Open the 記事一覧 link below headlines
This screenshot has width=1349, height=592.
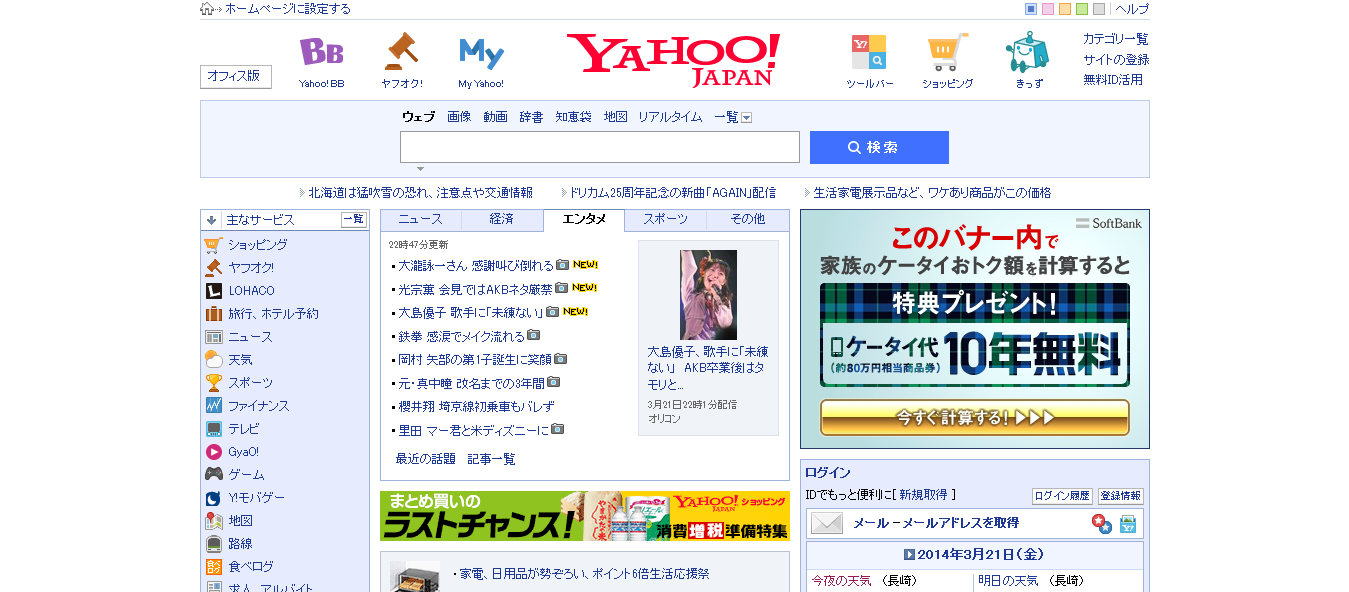(492, 459)
